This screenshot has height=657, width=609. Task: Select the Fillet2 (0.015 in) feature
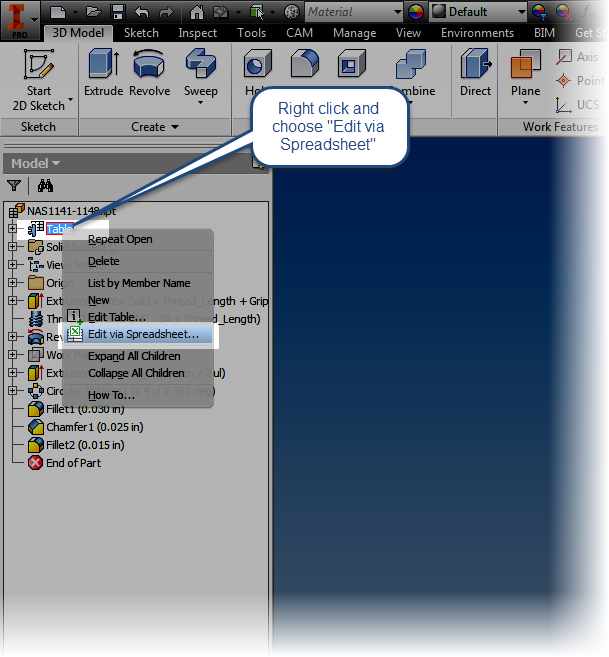(x=77, y=445)
